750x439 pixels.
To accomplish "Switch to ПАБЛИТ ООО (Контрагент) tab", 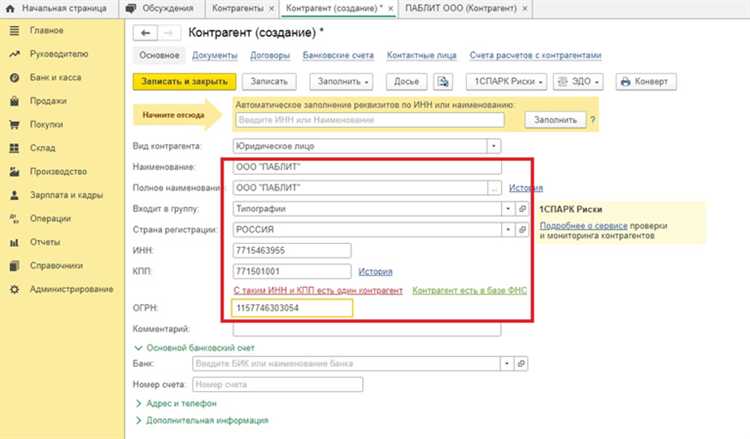I will 461,9.
